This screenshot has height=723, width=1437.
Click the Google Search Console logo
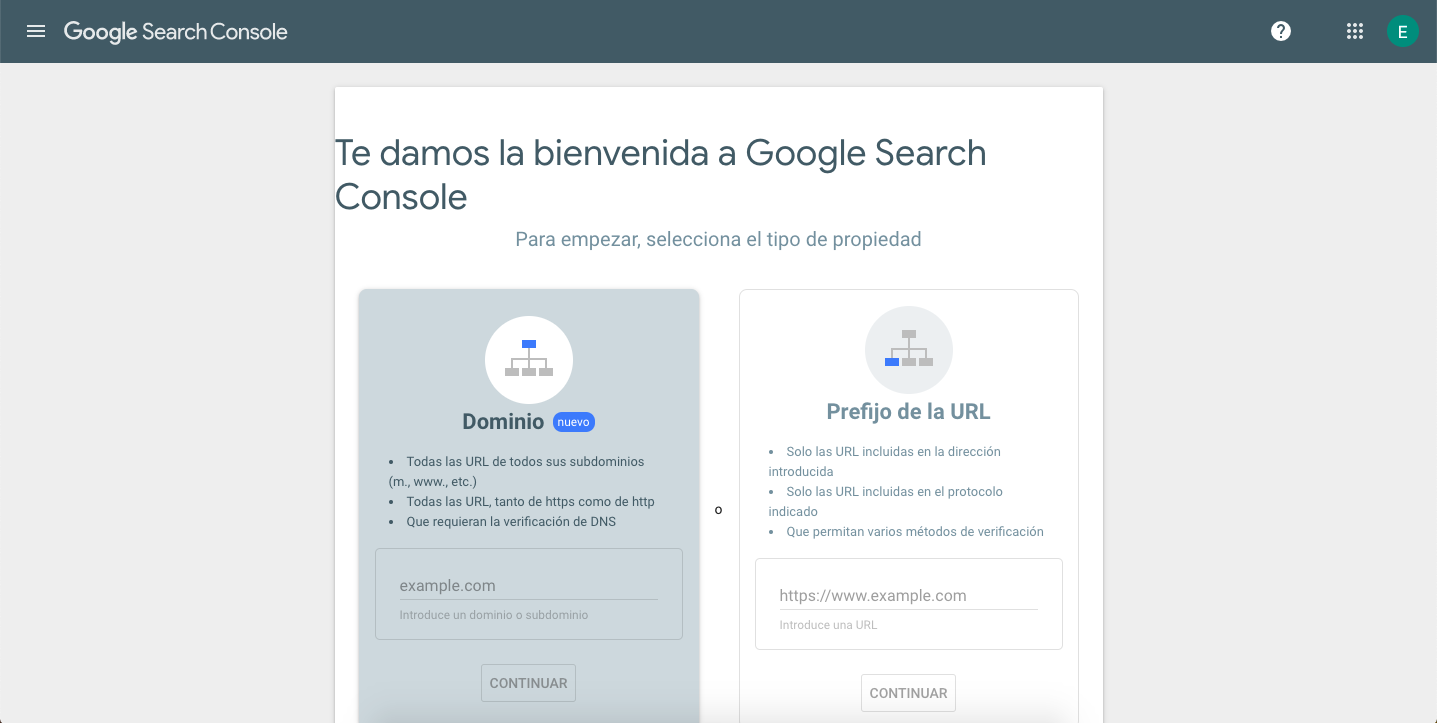[x=175, y=31]
